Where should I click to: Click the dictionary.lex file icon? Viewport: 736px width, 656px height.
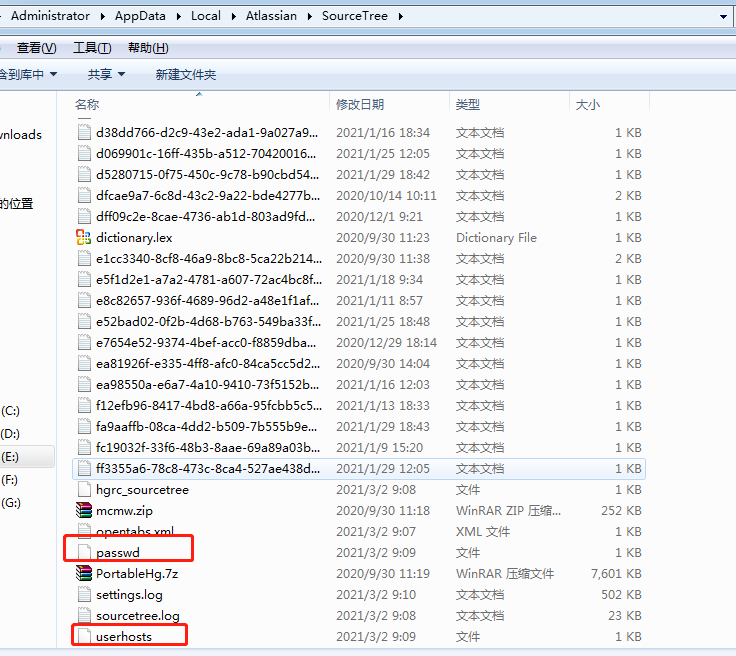click(x=84, y=237)
